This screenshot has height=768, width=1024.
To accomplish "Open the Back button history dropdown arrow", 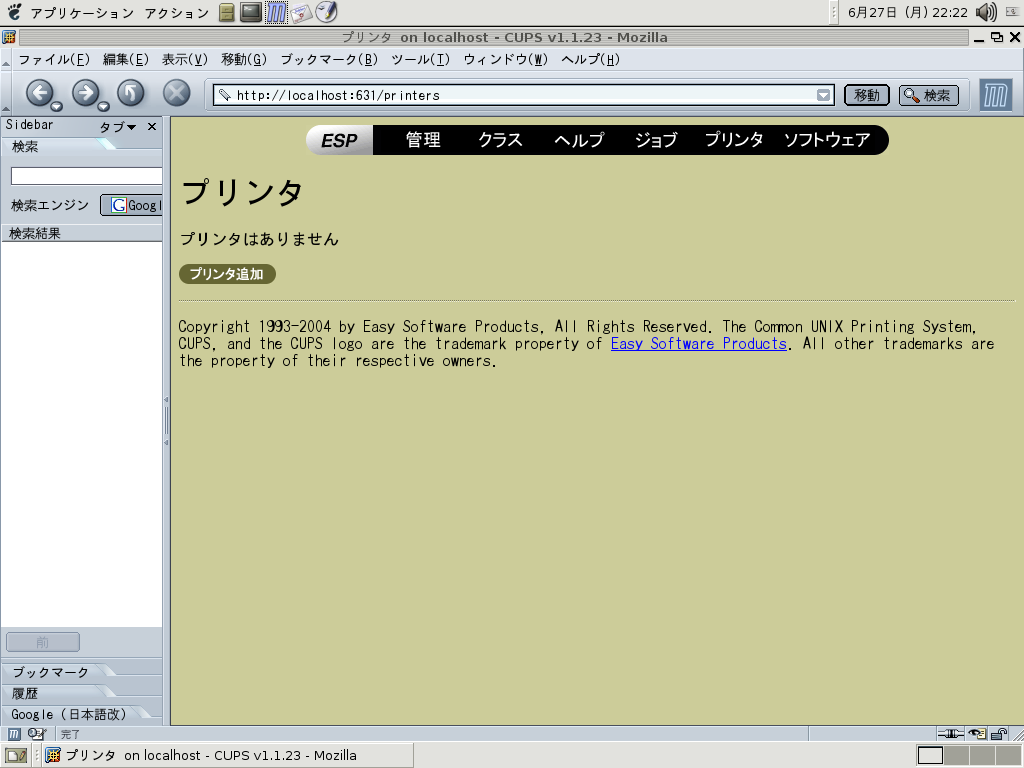I will tap(57, 106).
